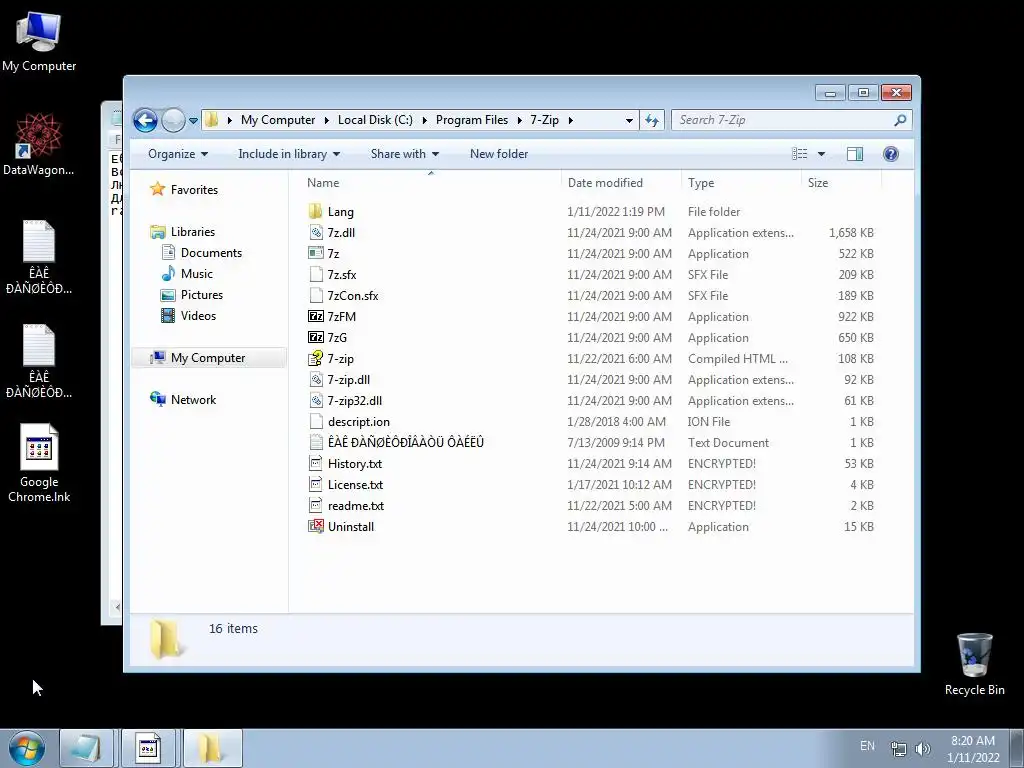The width and height of the screenshot is (1024, 768).
Task: Click Program Files in address path
Action: point(472,120)
